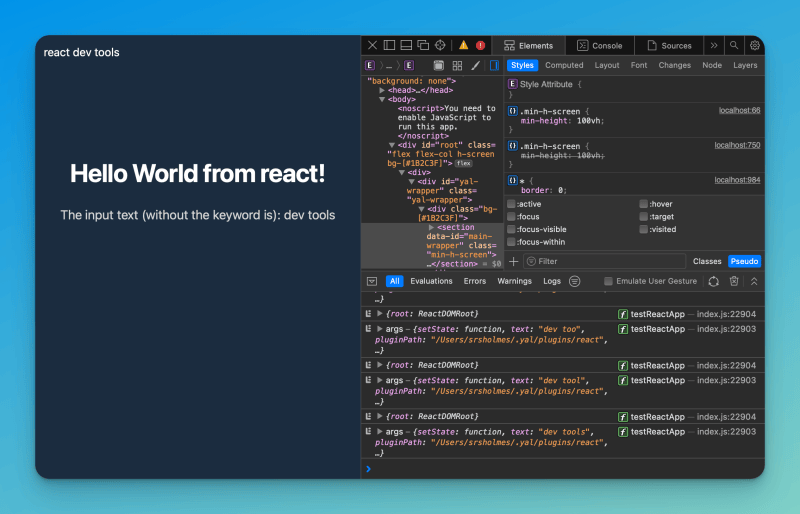Filter console to Logs
This screenshot has height=514, width=800.
[552, 281]
